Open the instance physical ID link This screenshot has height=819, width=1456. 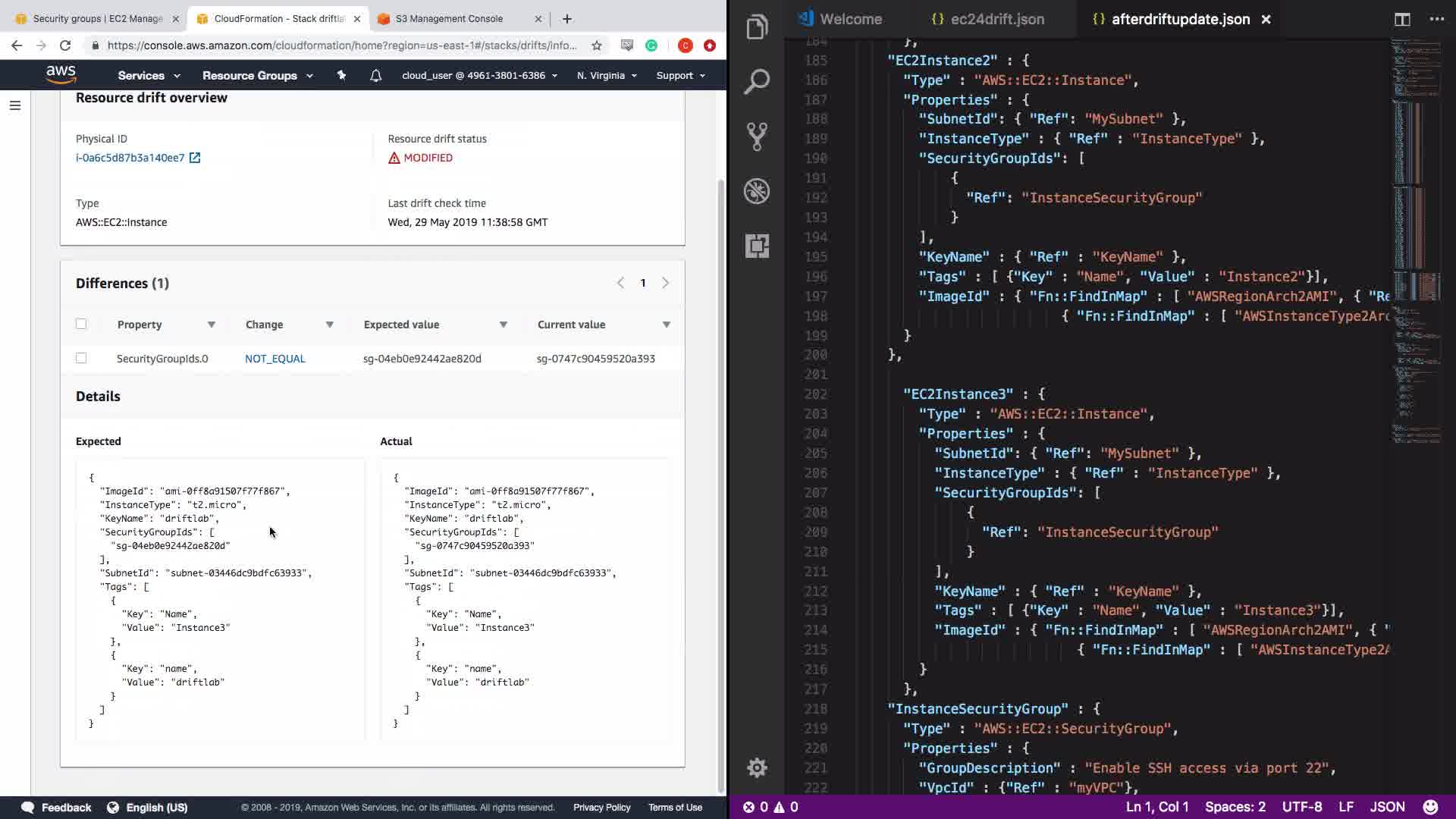pyautogui.click(x=130, y=158)
